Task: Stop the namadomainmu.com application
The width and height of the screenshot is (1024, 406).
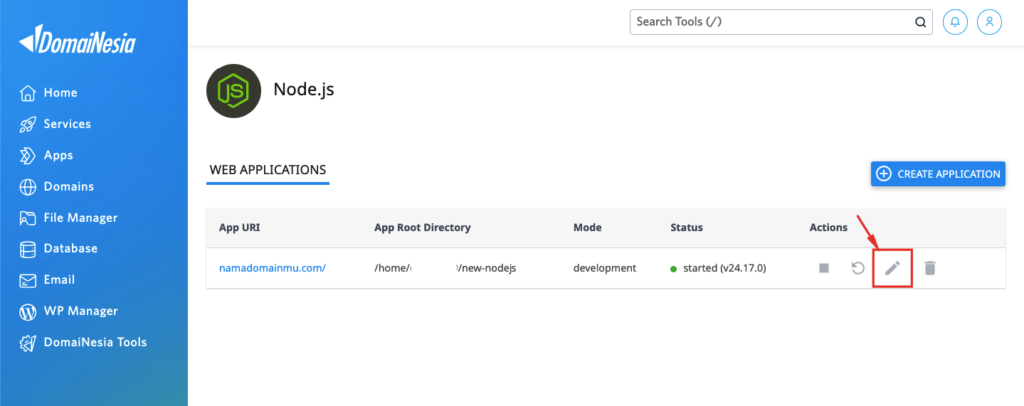Action: [824, 268]
